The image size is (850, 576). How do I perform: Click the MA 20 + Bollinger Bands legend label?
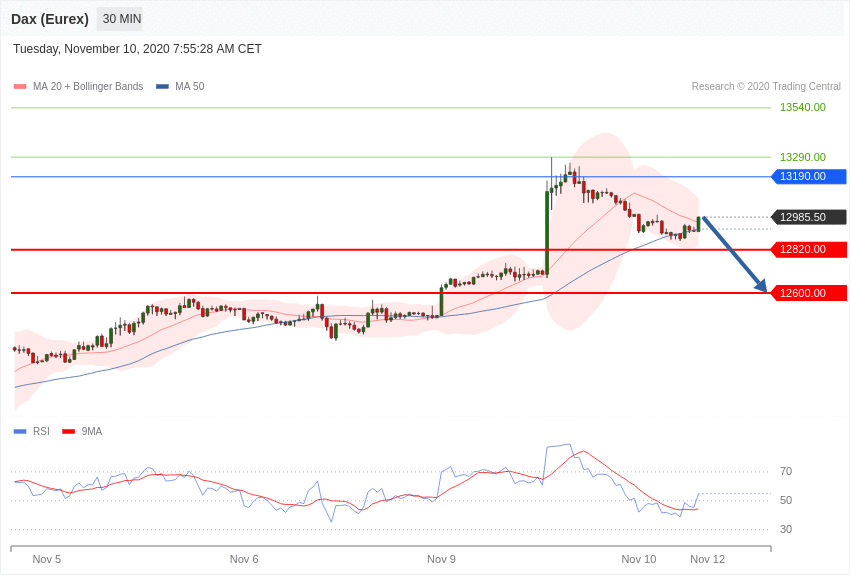coord(88,86)
